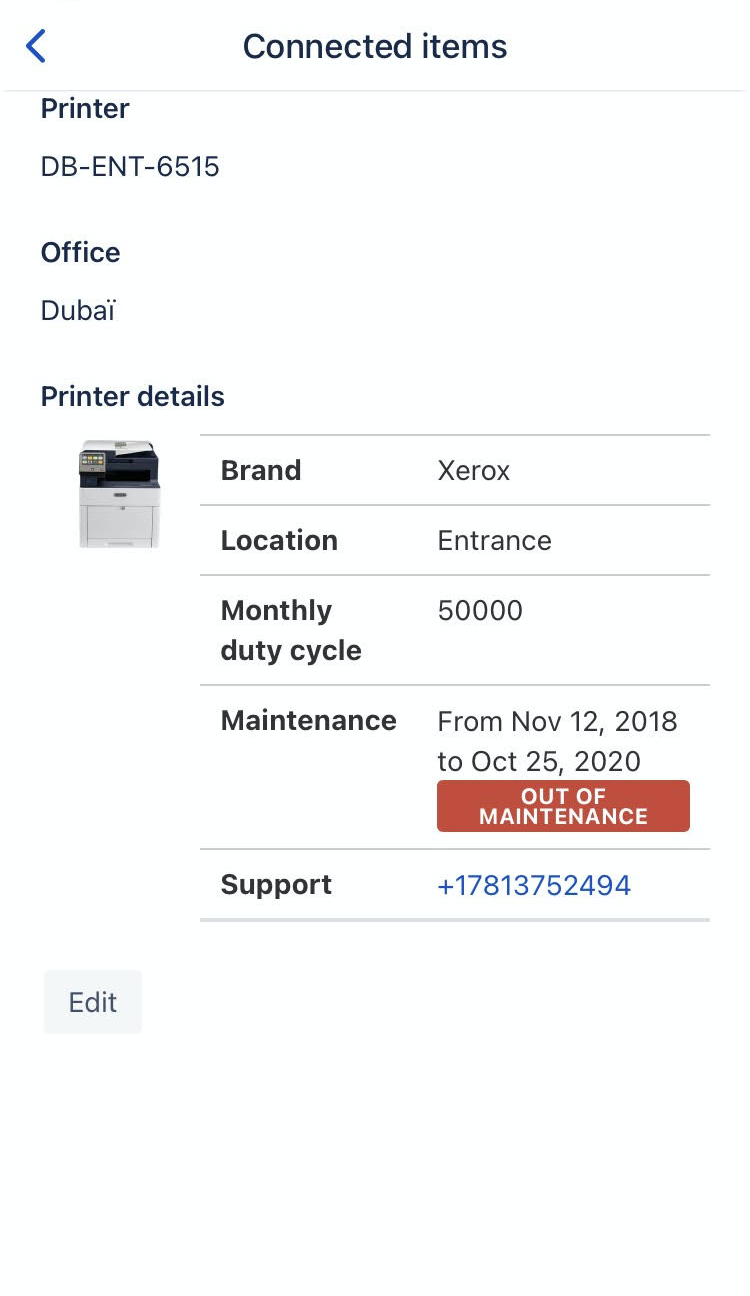Tap the Printer field label
Image resolution: width=750 pixels, height=1296 pixels.
pos(85,108)
